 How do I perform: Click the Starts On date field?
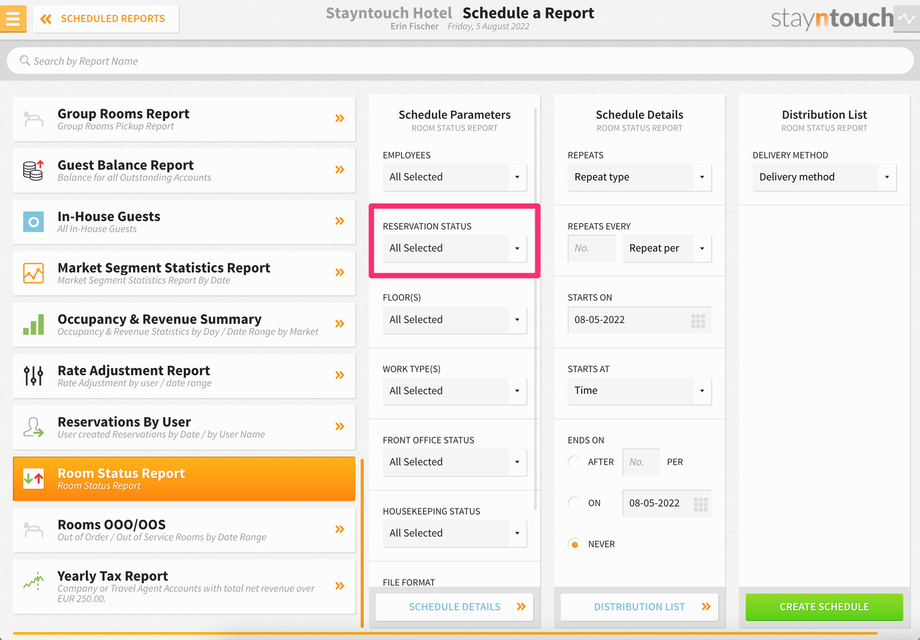(640, 320)
